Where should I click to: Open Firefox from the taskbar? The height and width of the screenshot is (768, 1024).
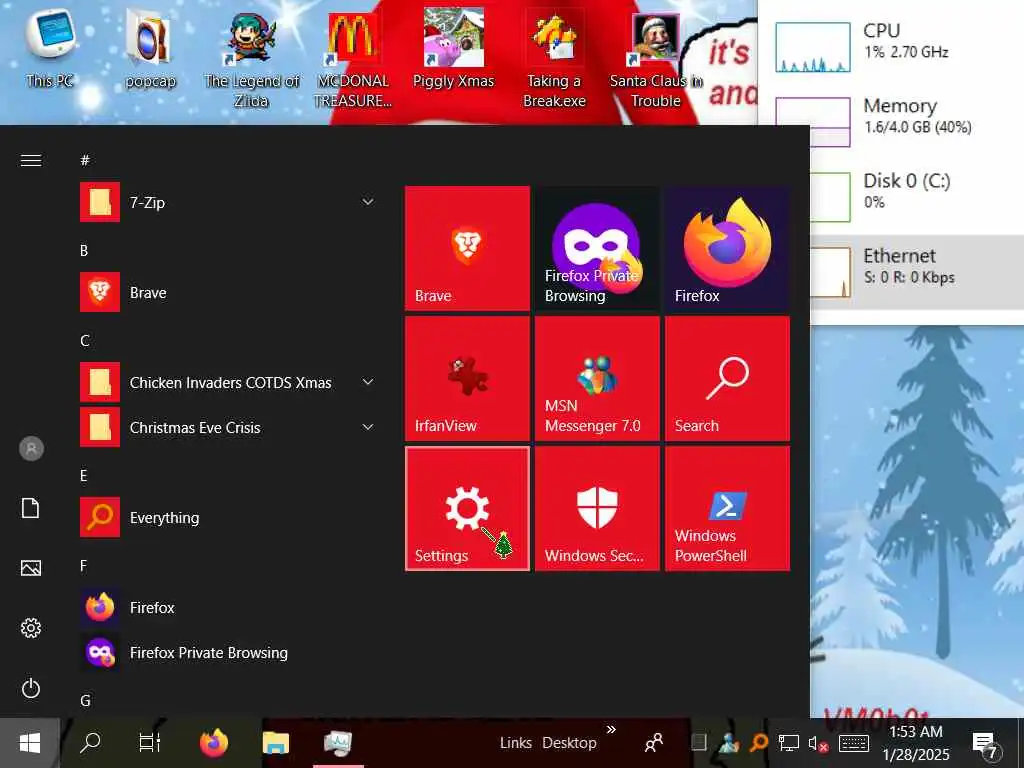pyautogui.click(x=214, y=743)
